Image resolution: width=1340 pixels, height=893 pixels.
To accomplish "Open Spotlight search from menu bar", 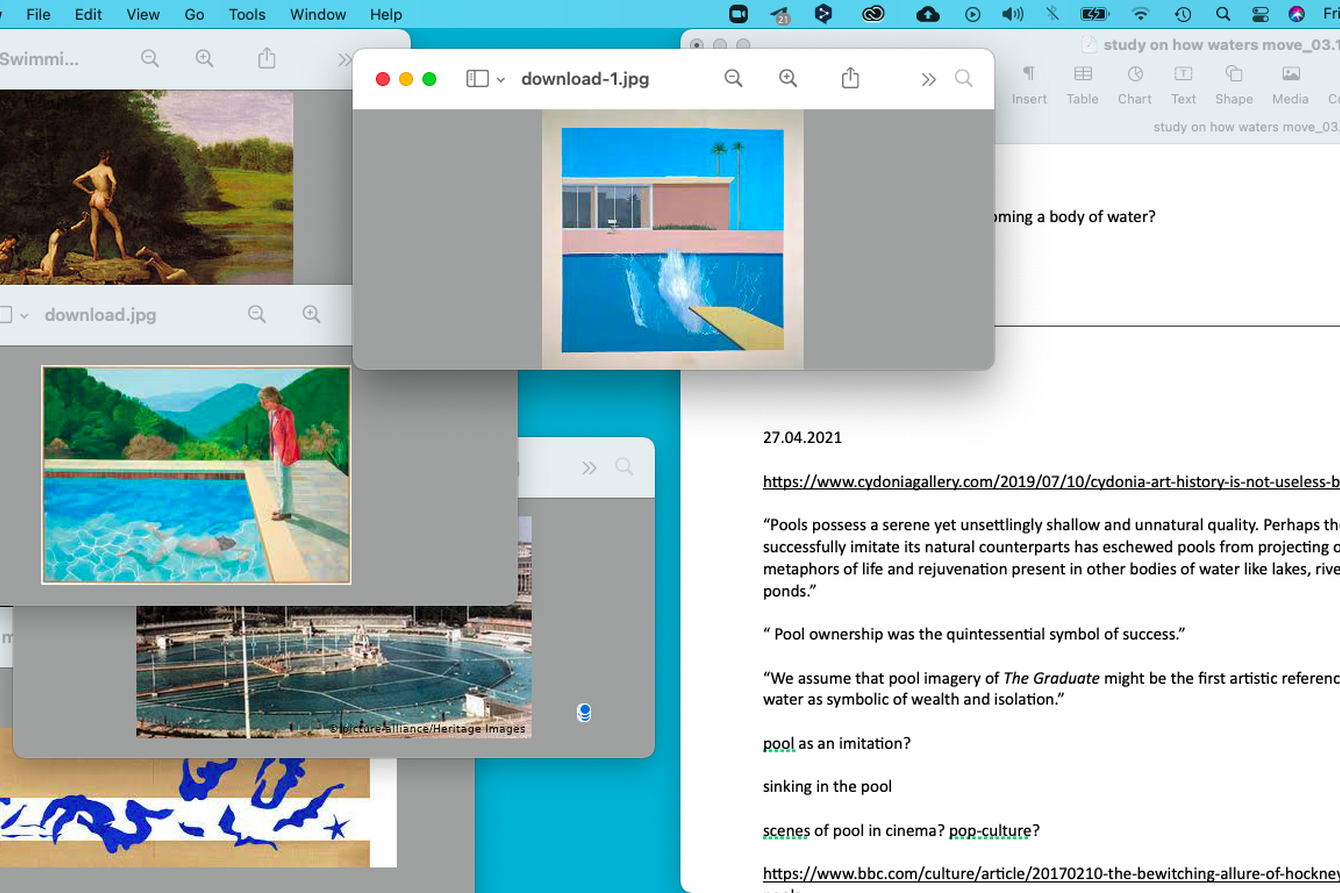I will click(x=1223, y=14).
